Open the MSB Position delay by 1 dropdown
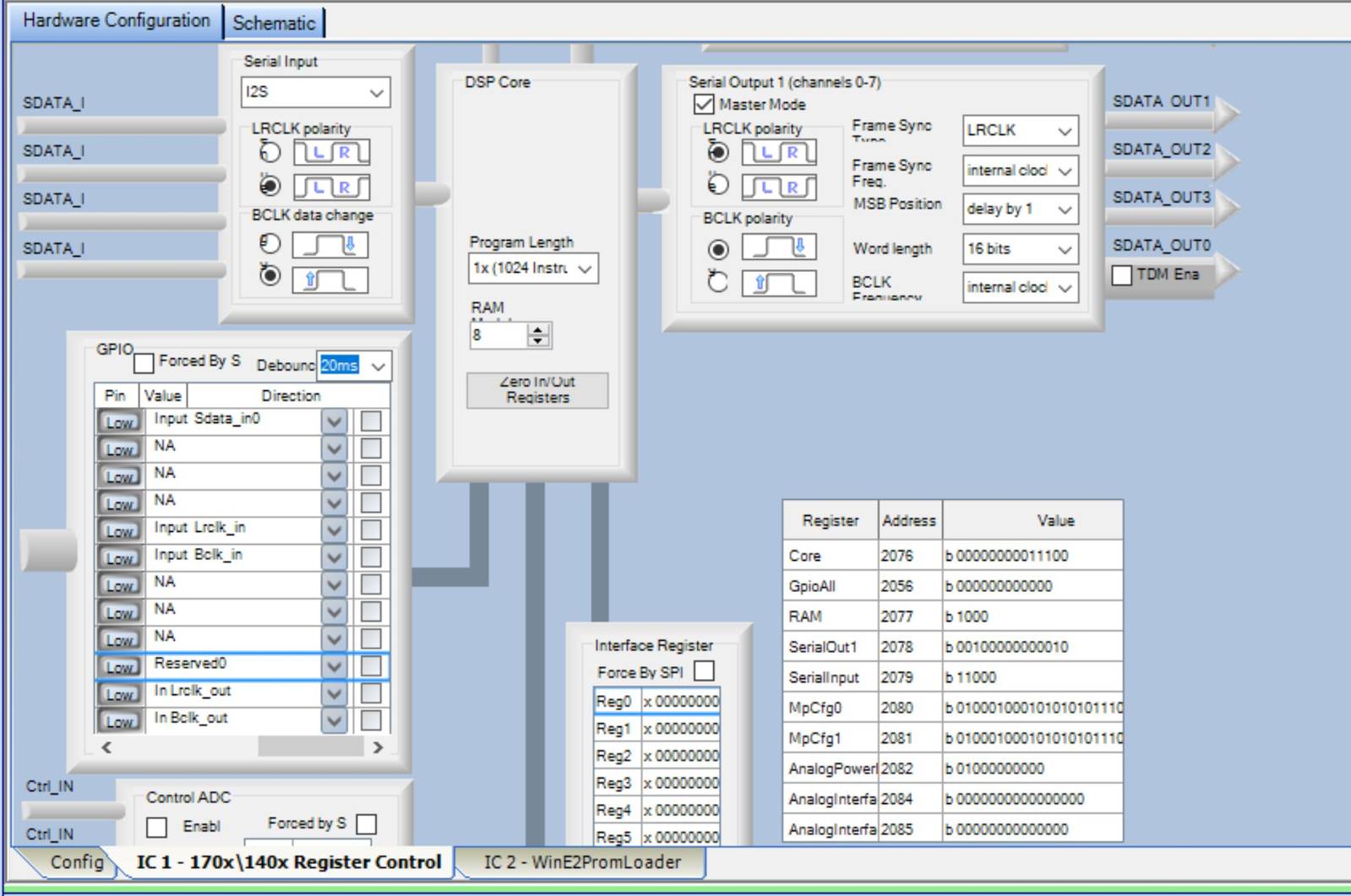The image size is (1351, 896). click(x=1021, y=209)
